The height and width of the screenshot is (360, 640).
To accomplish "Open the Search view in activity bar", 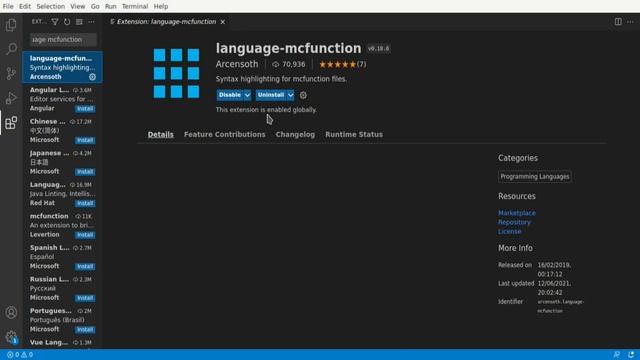I will [x=11, y=49].
